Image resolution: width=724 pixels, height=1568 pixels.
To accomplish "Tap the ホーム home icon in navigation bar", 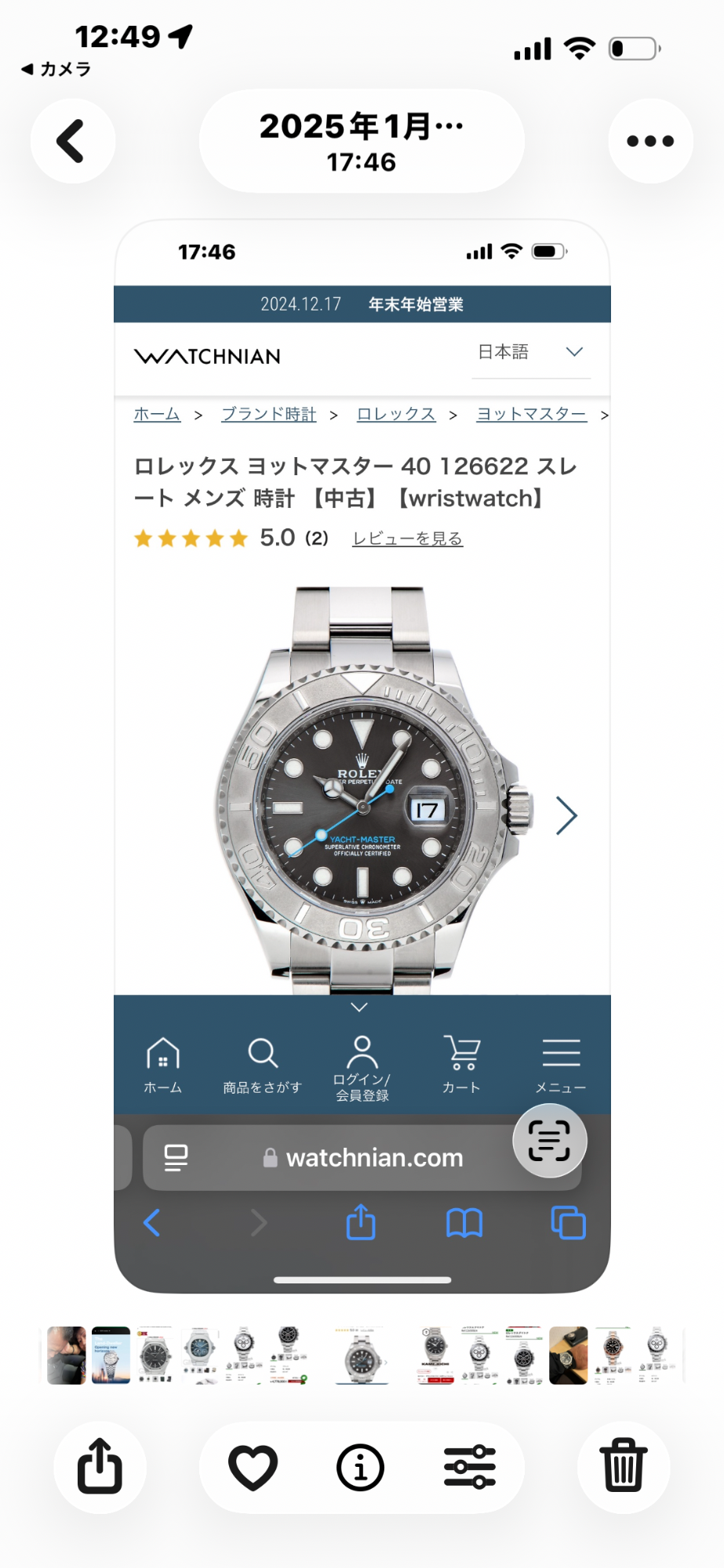I will (163, 1065).
